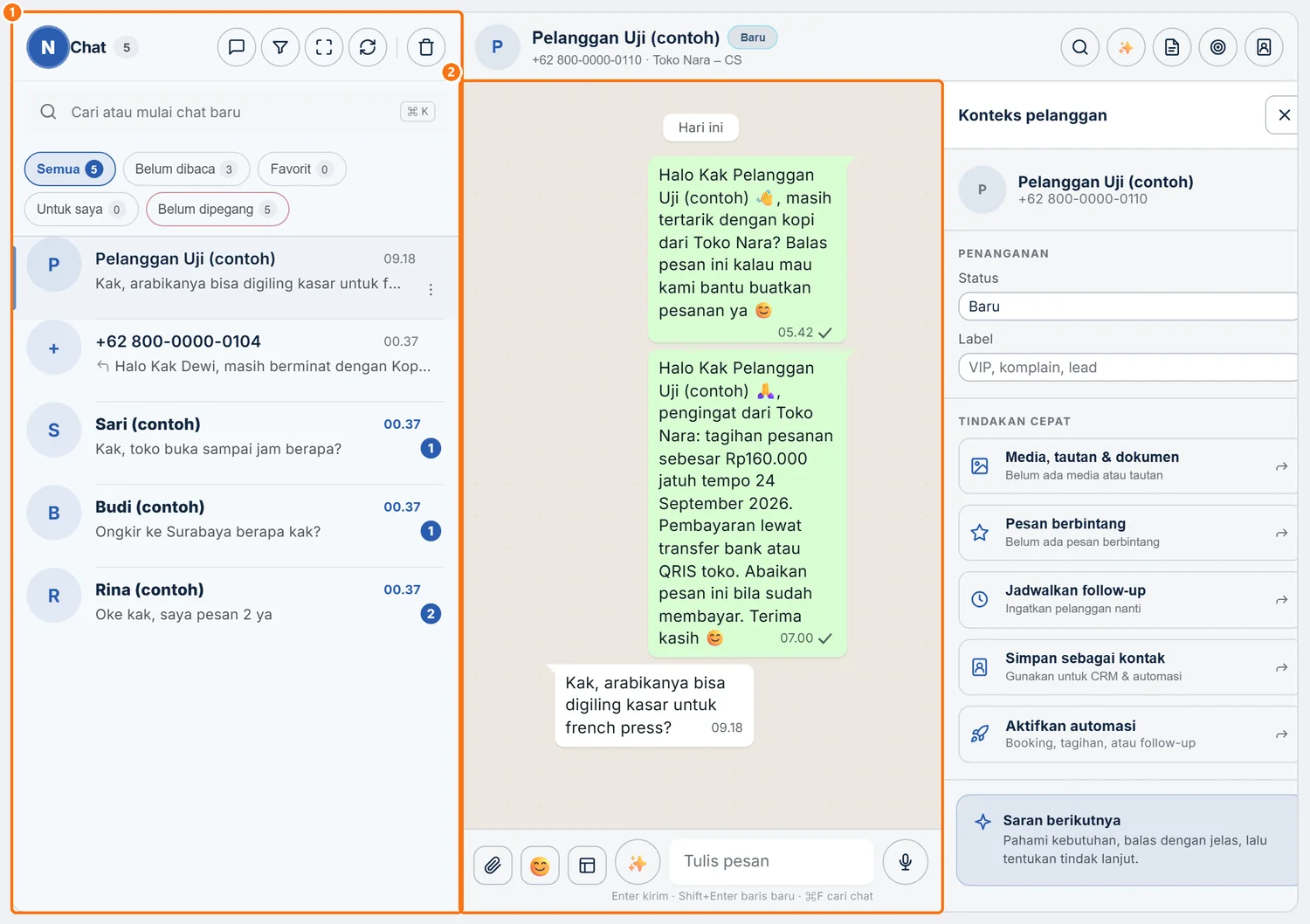
Task: Click Simpan sebagai kontak quick action
Action: tap(1127, 667)
